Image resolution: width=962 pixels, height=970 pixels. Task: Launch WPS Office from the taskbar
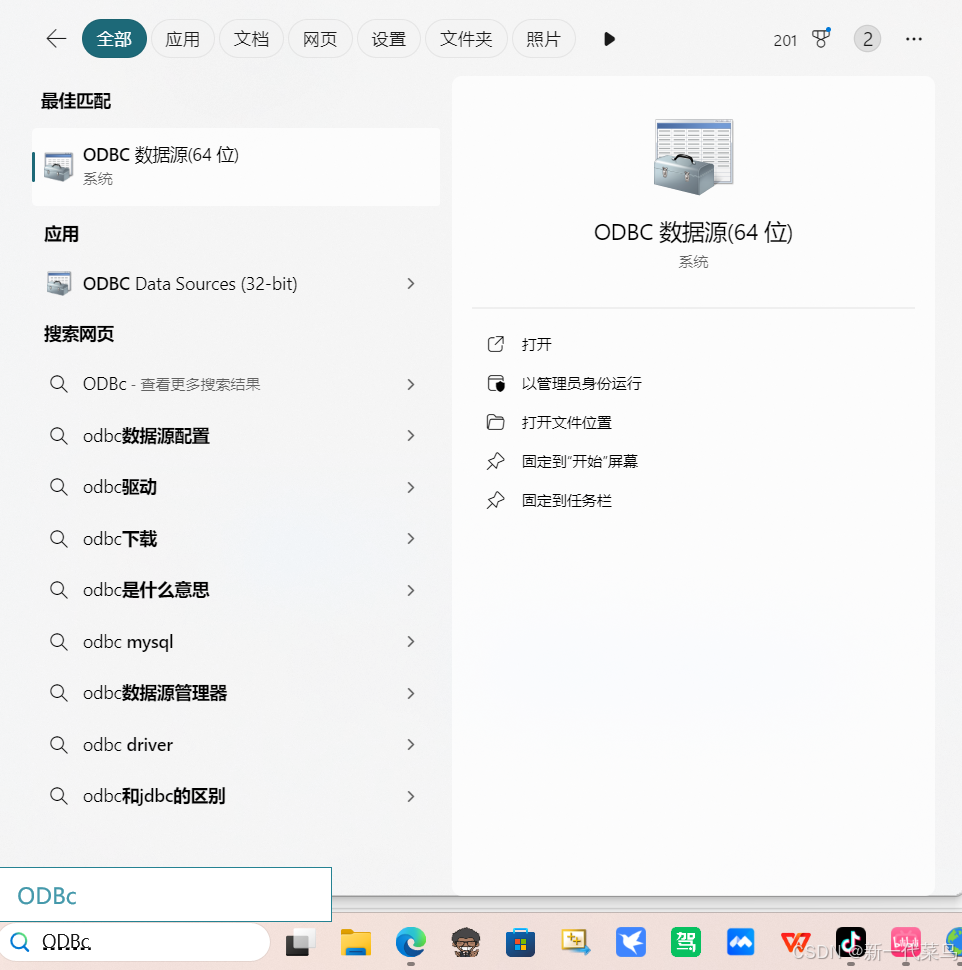pos(795,941)
